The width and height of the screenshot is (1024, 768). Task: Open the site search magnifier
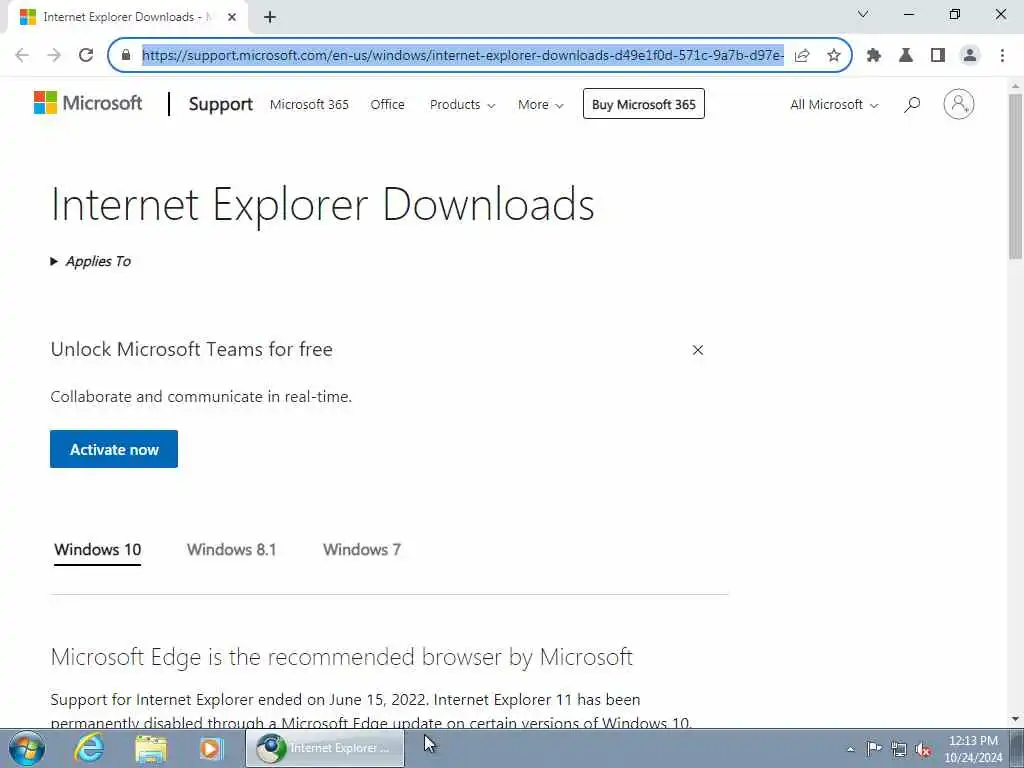coord(912,104)
